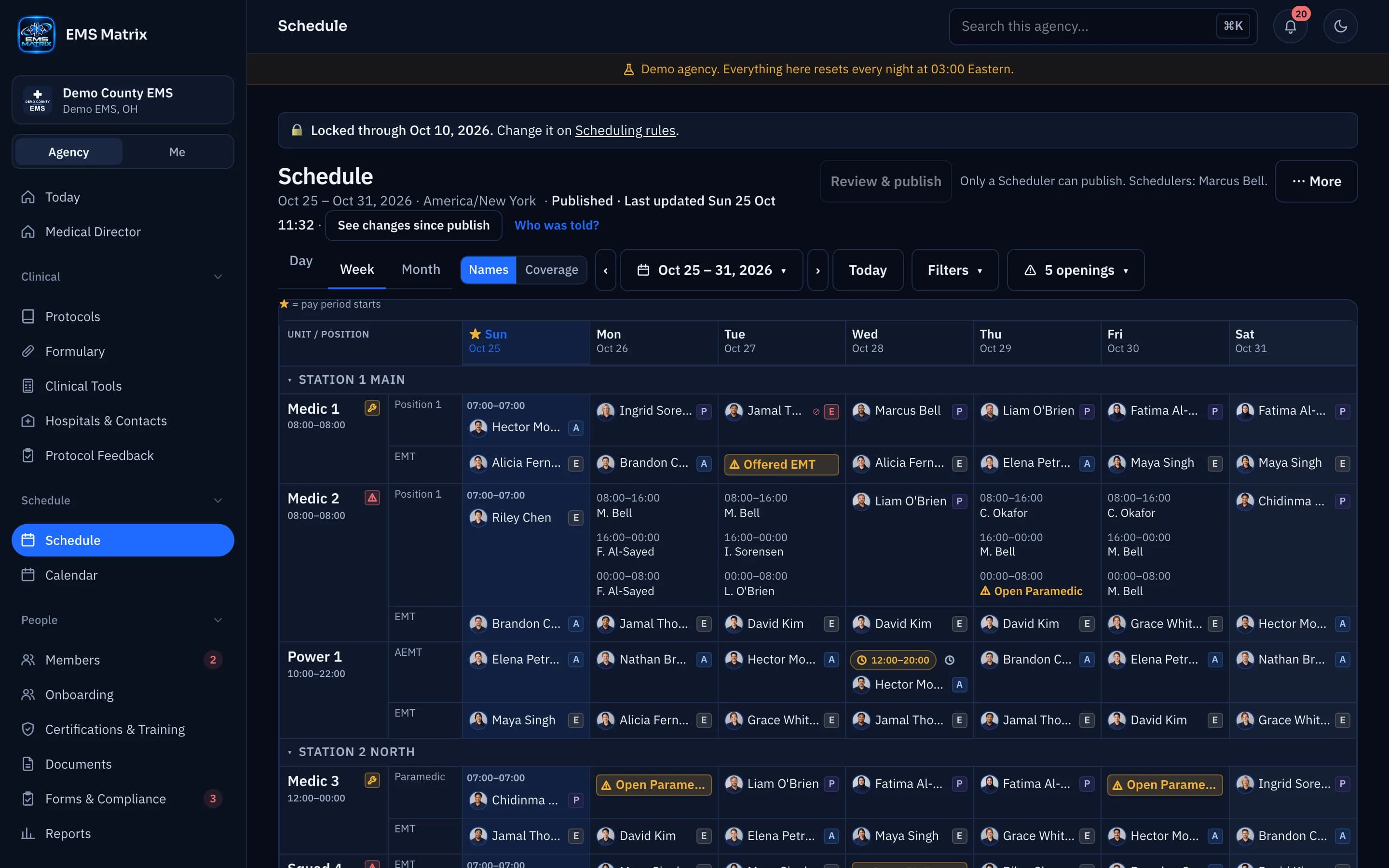Switch to the Day tab
This screenshot has height=868, width=1389.
(301, 261)
